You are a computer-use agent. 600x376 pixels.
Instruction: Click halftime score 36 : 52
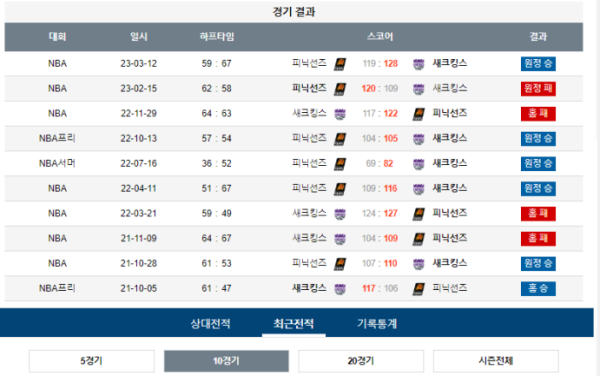tap(217, 163)
